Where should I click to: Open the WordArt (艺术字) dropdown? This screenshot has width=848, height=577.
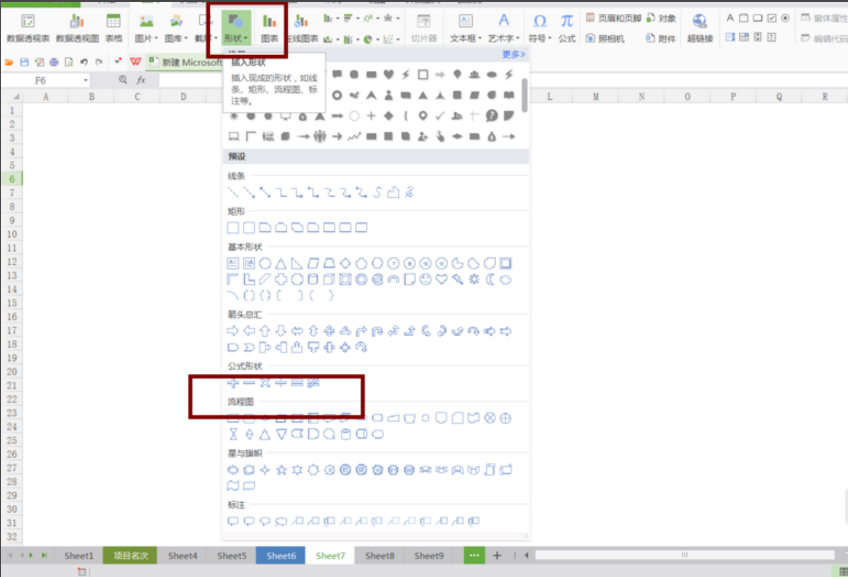[504, 28]
